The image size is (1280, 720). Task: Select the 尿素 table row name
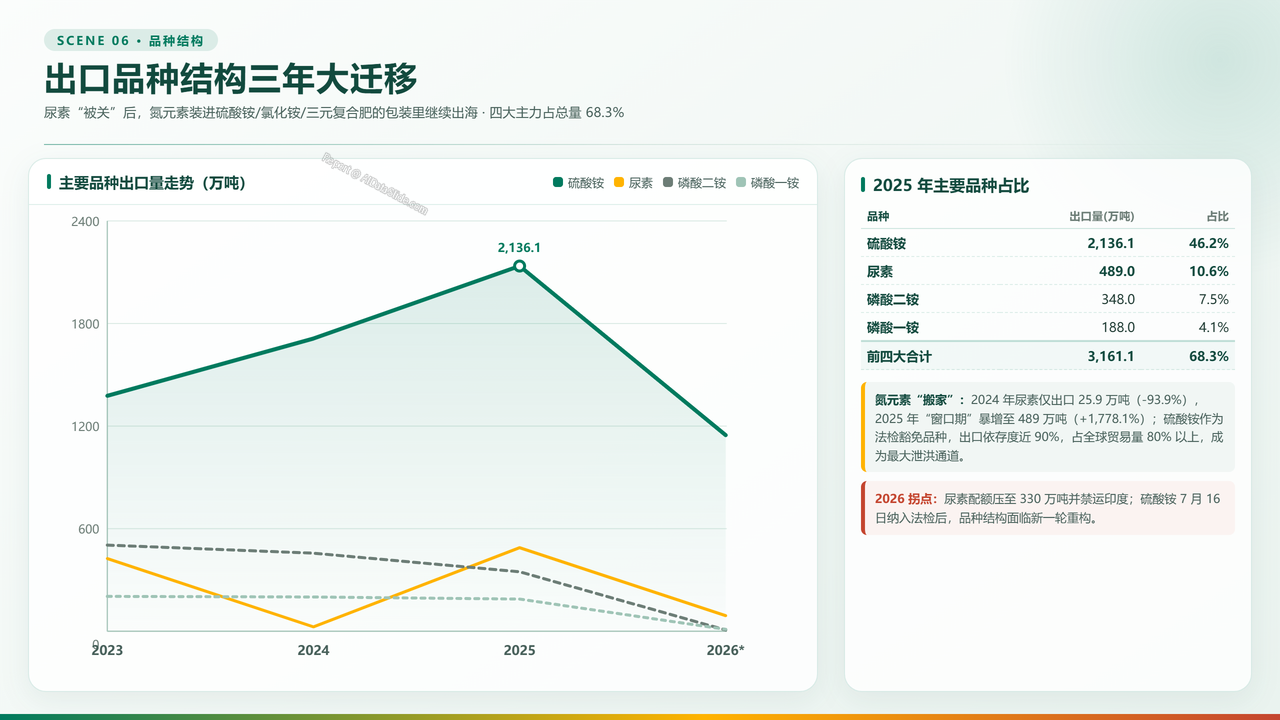[880, 271]
